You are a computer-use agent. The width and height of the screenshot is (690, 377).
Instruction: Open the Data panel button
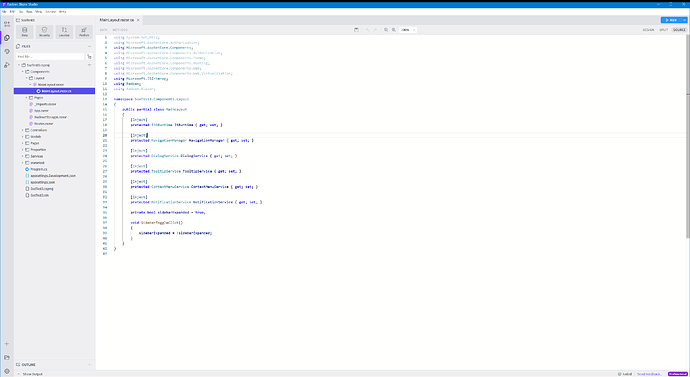25,32
